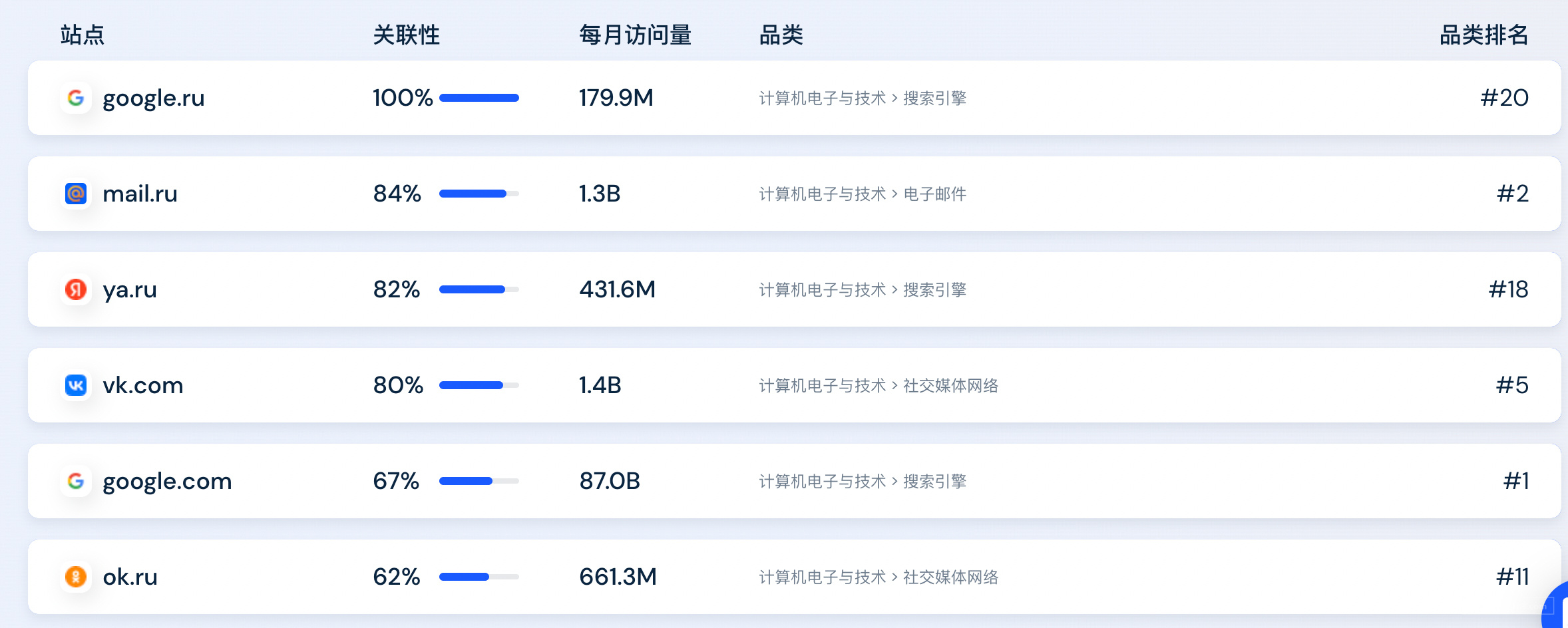Image resolution: width=1568 pixels, height=628 pixels.
Task: Click the 品类排名 column header
Action: tap(1483, 35)
